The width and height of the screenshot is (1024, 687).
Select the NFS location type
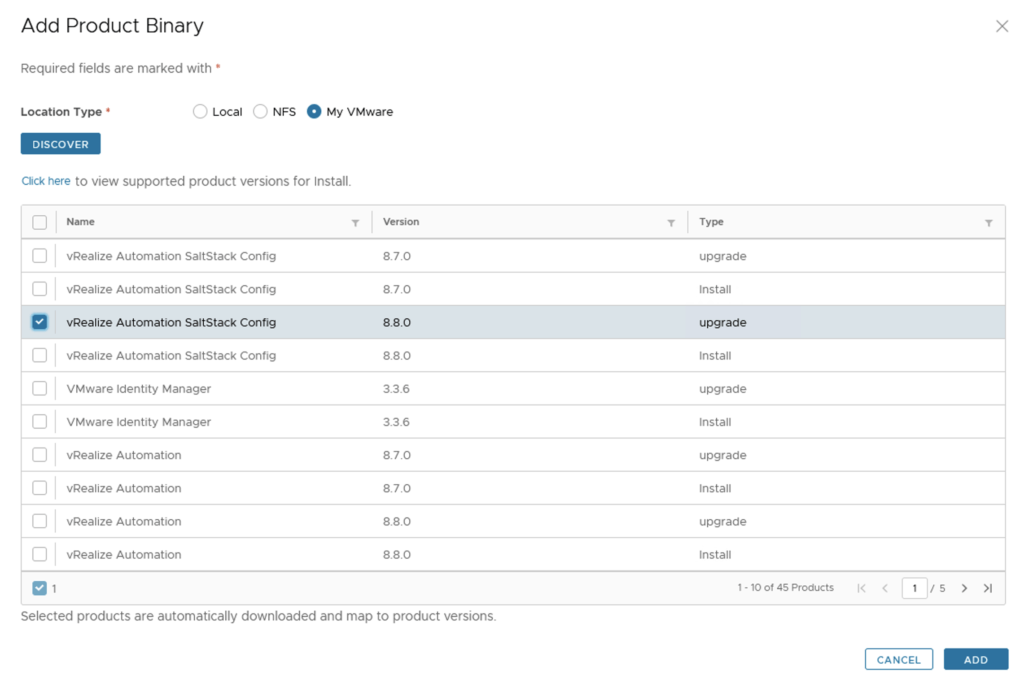(260, 112)
